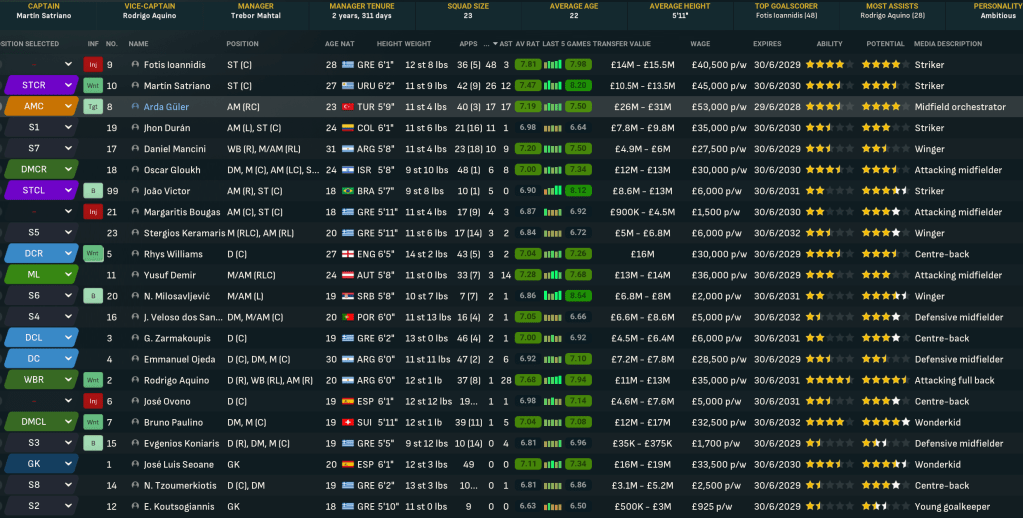
Task: Click the Inj injury icon for Fotis Ioannidis
Action: [x=93, y=65]
